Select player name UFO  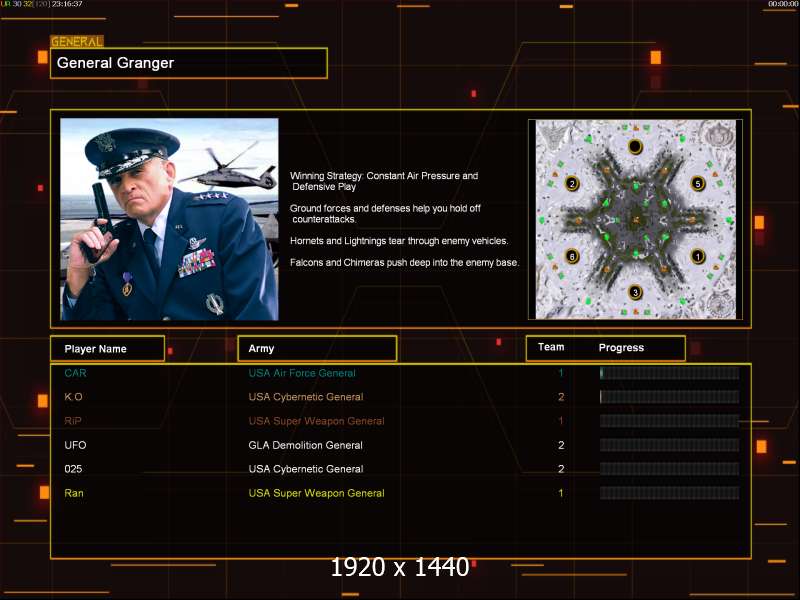click(76, 445)
